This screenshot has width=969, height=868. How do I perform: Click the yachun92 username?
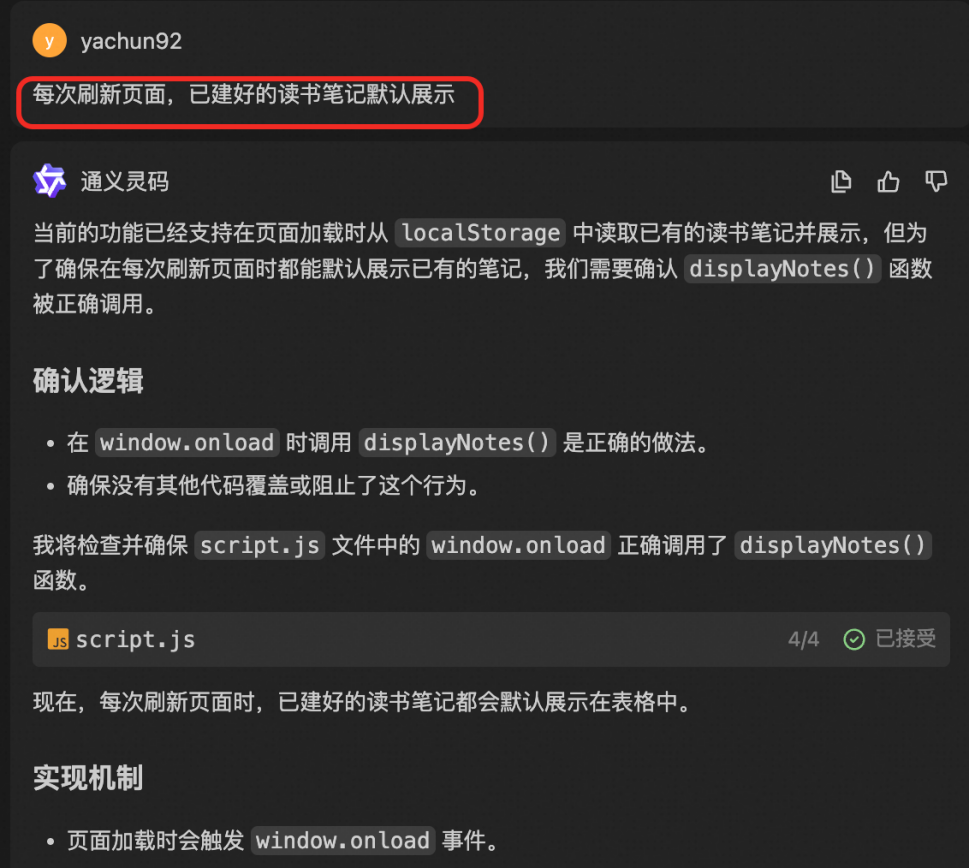(x=131, y=41)
